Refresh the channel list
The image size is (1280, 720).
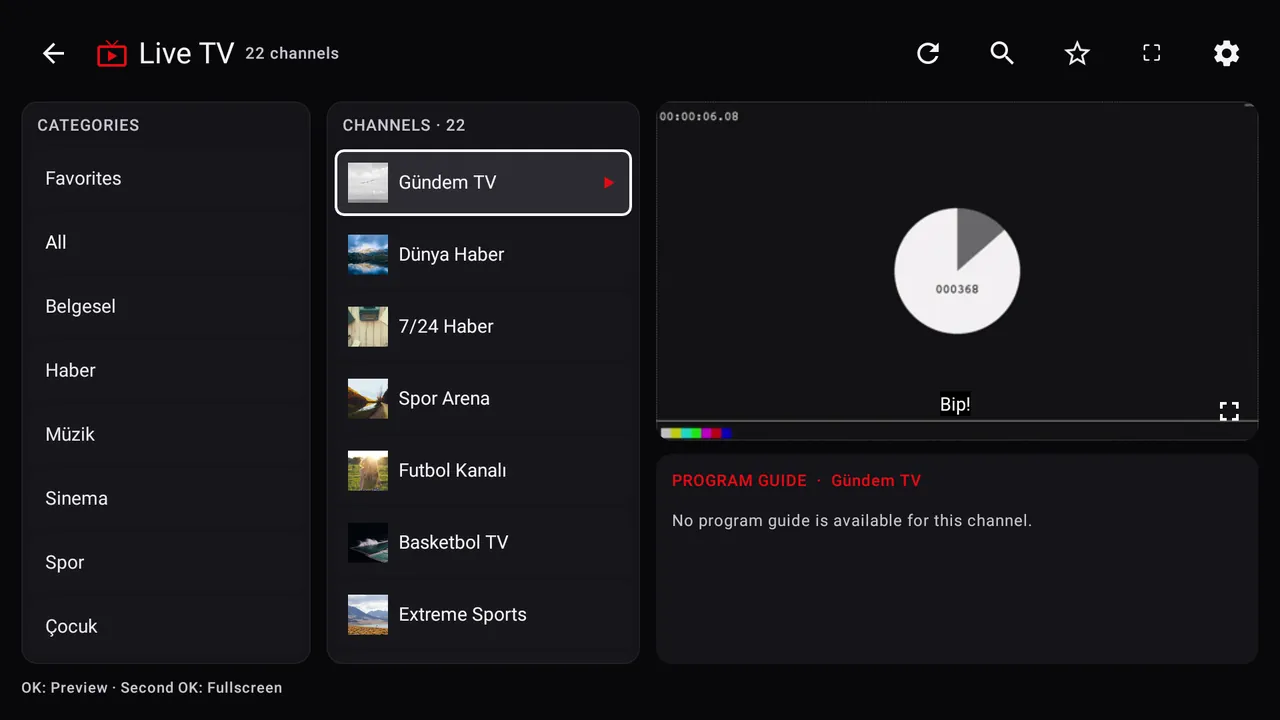tap(928, 54)
